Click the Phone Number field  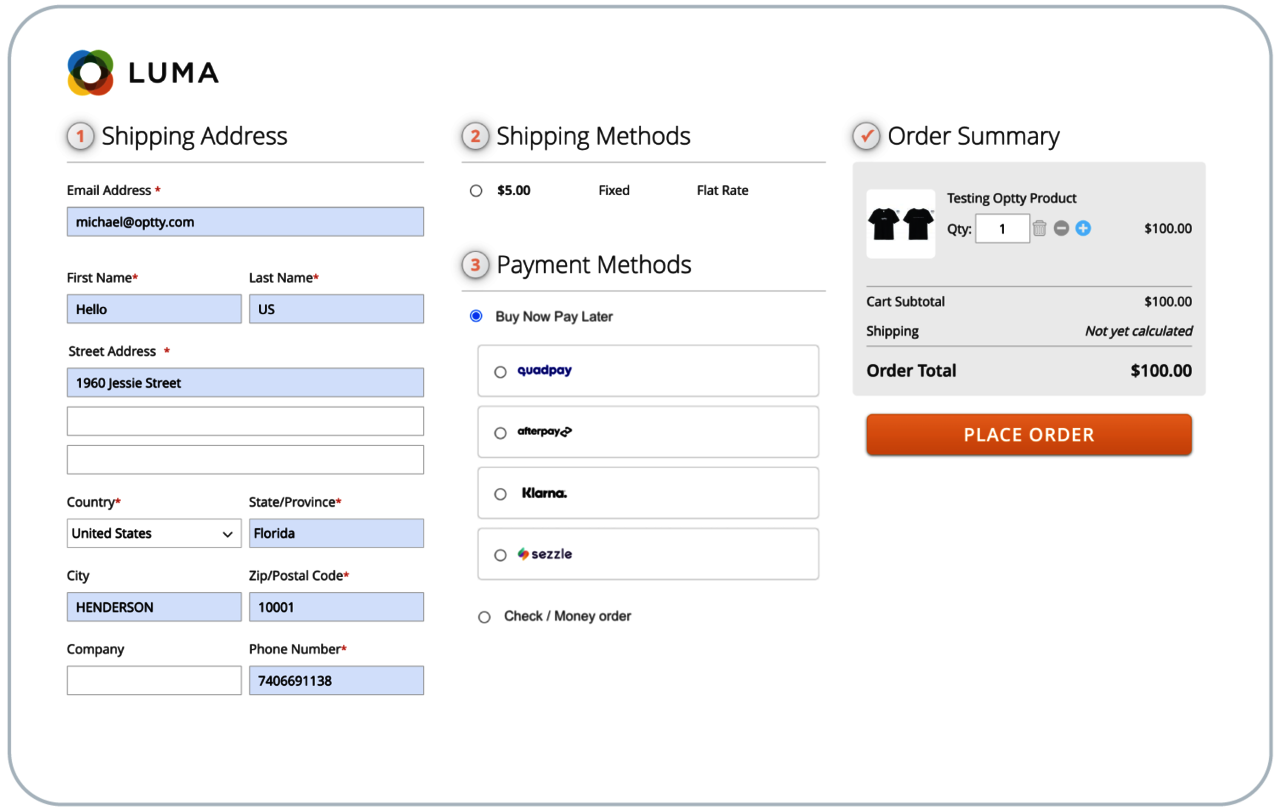pos(336,680)
